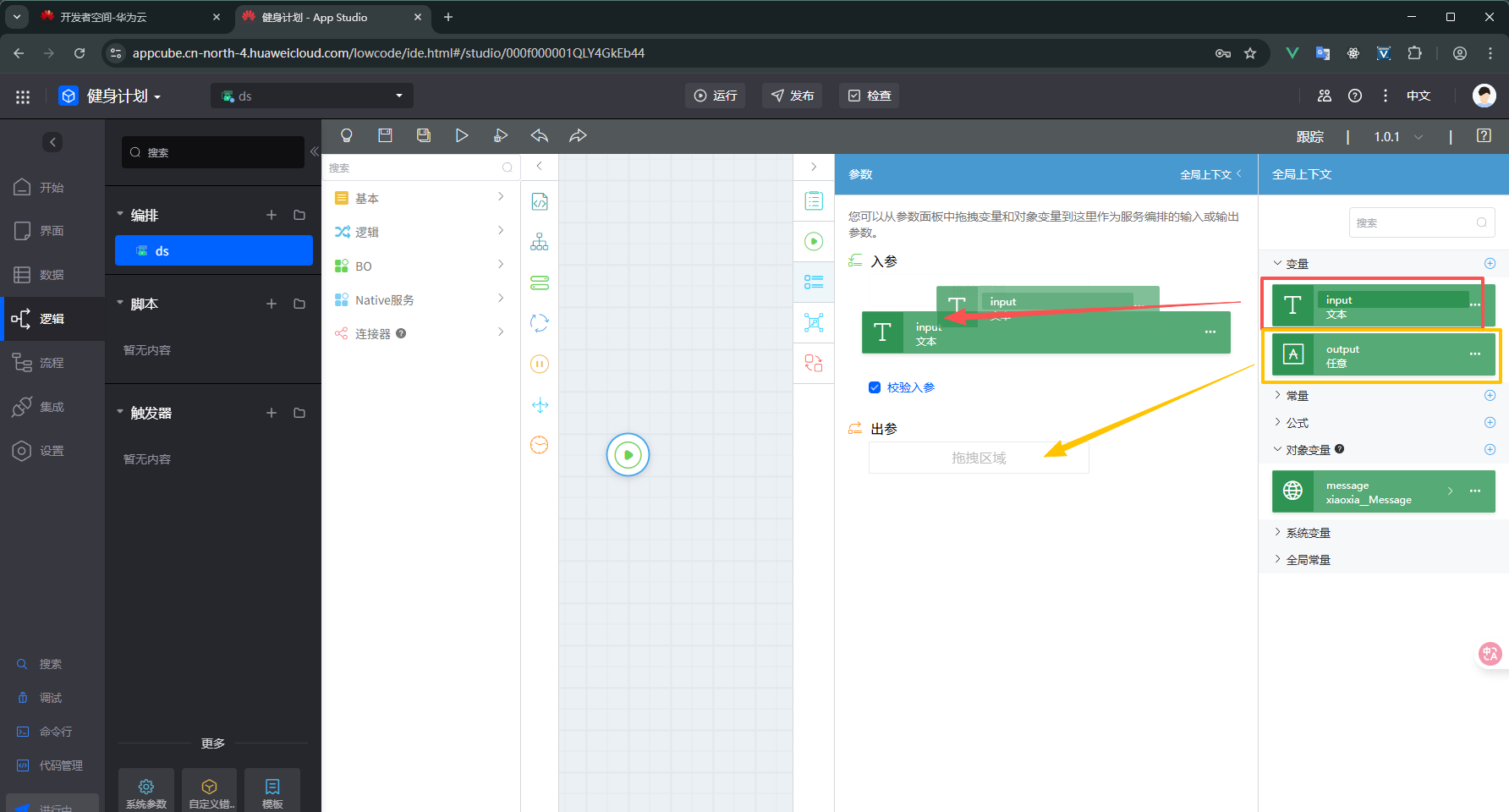This screenshot has width=1509, height=812.
Task: Expand the 系统变量 section
Action: 1308,533
